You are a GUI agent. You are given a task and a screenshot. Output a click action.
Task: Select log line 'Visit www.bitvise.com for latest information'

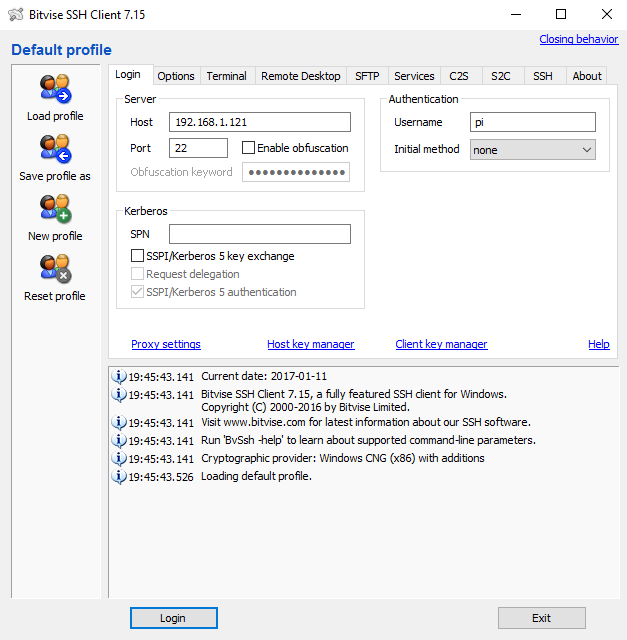(x=366, y=422)
